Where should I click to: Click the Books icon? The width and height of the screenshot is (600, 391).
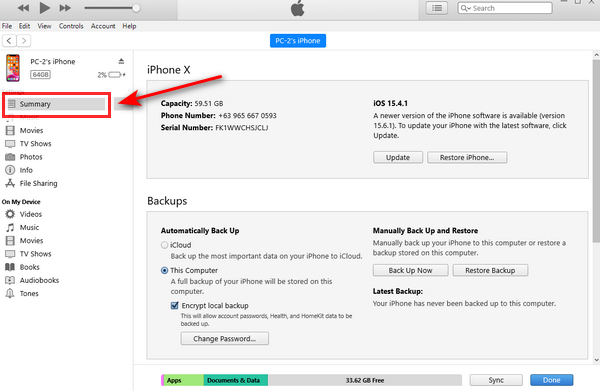pos(10,267)
